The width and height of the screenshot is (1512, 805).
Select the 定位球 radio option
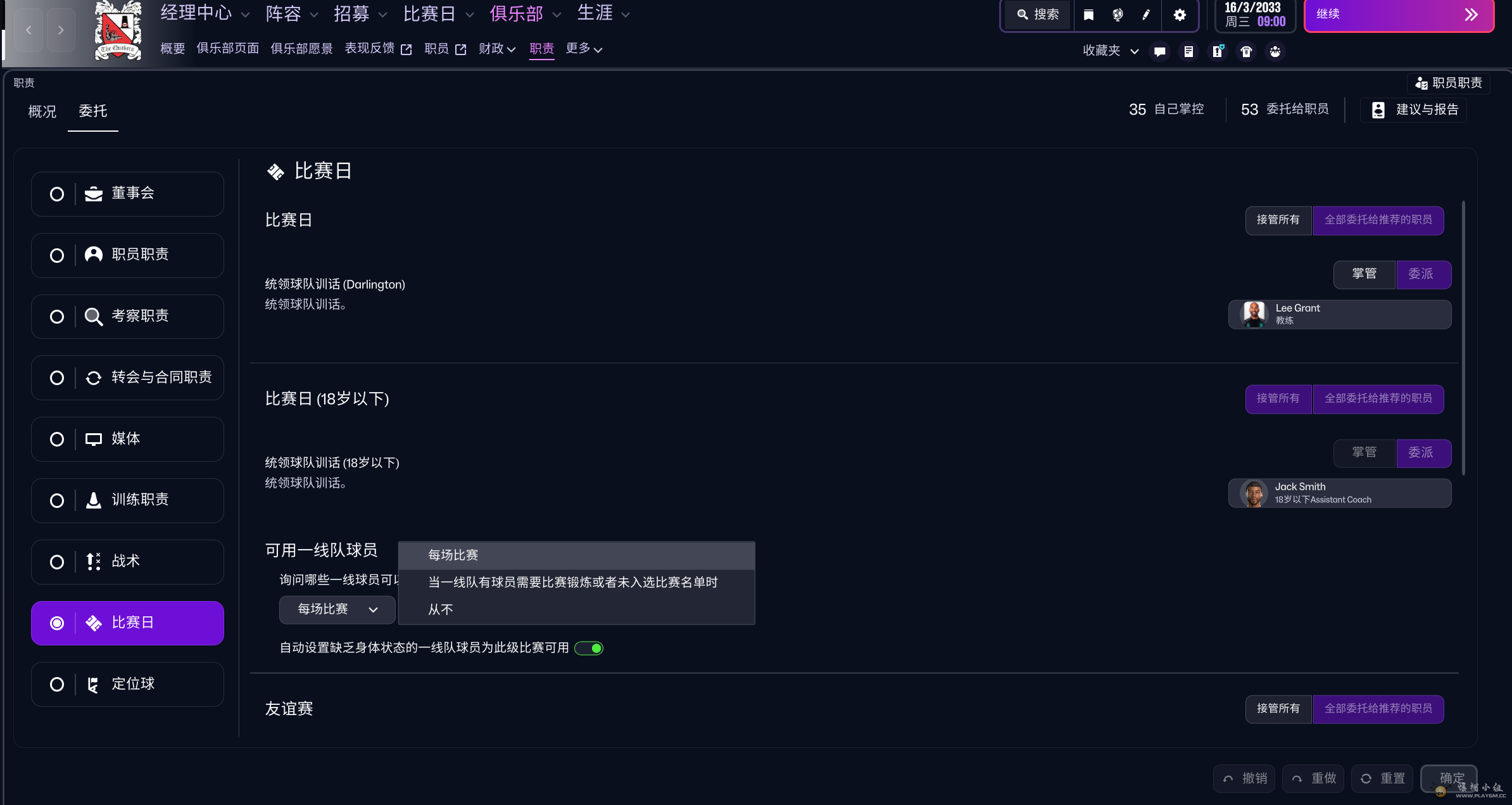pos(57,684)
